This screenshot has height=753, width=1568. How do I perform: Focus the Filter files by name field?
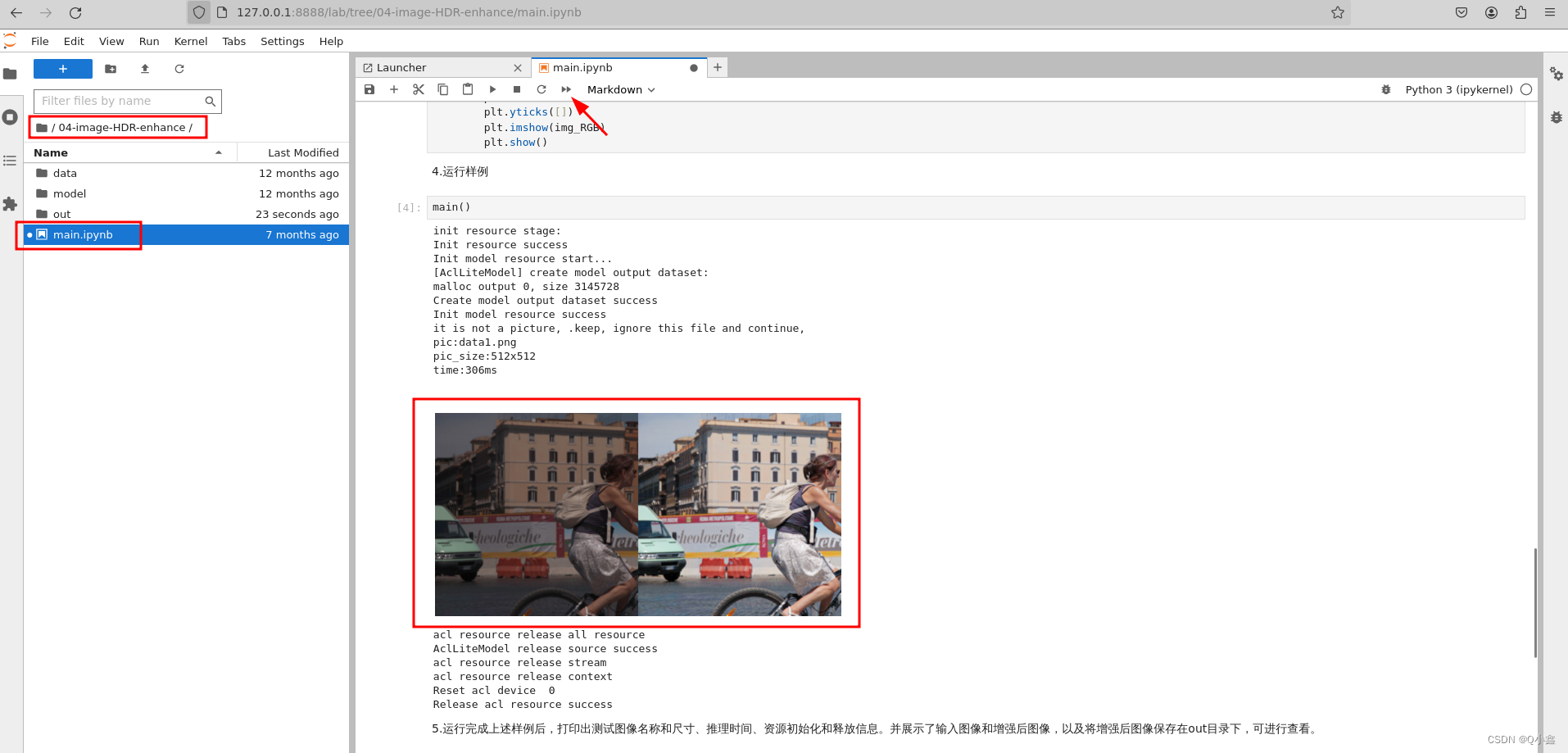(x=127, y=101)
